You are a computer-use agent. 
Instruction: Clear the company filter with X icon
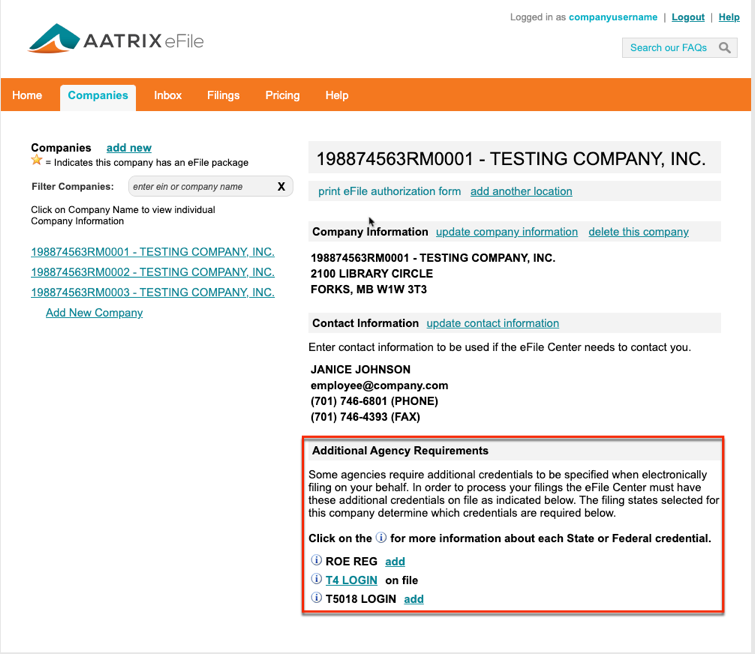pyautogui.click(x=281, y=186)
